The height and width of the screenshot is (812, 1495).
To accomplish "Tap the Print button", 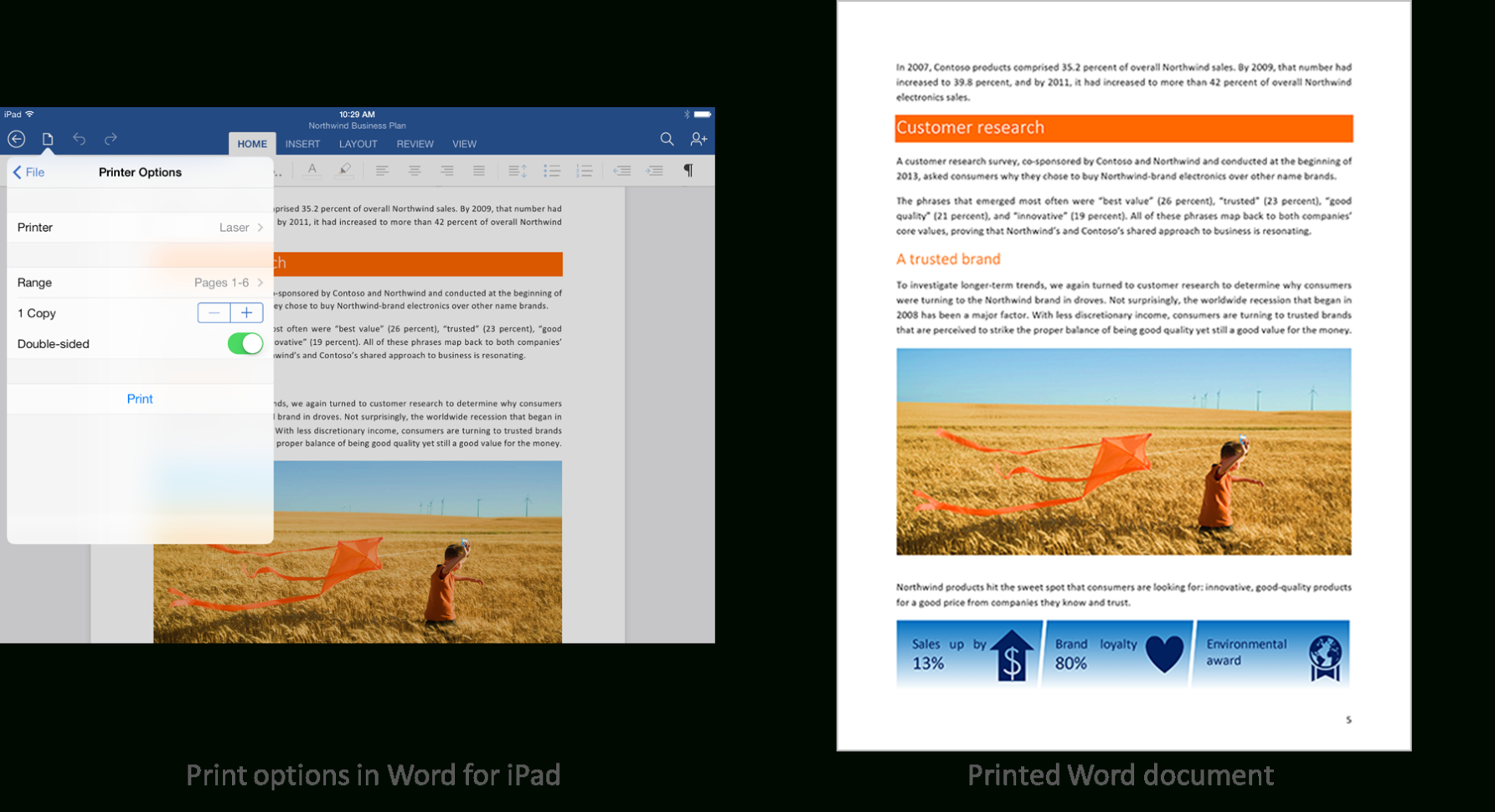I will point(139,398).
